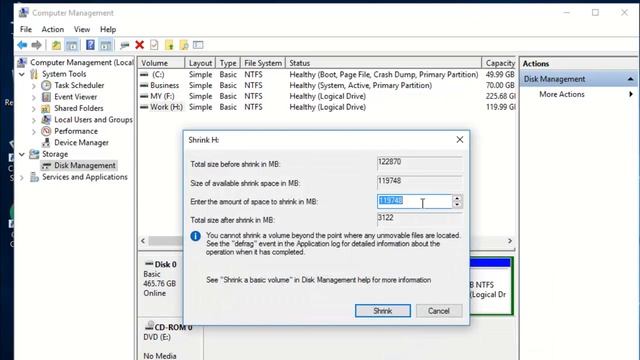
Task: Click the Disk 0 label
Action: click(x=165, y=264)
